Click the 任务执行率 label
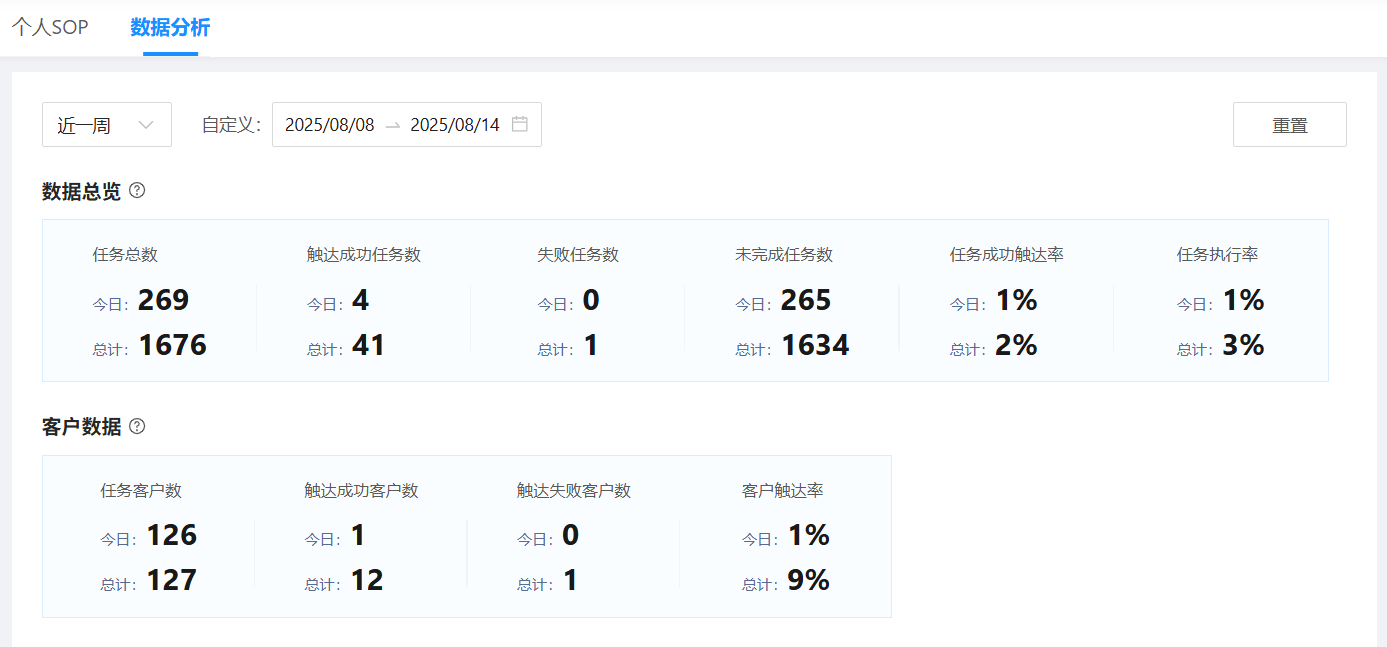 coord(1218,255)
